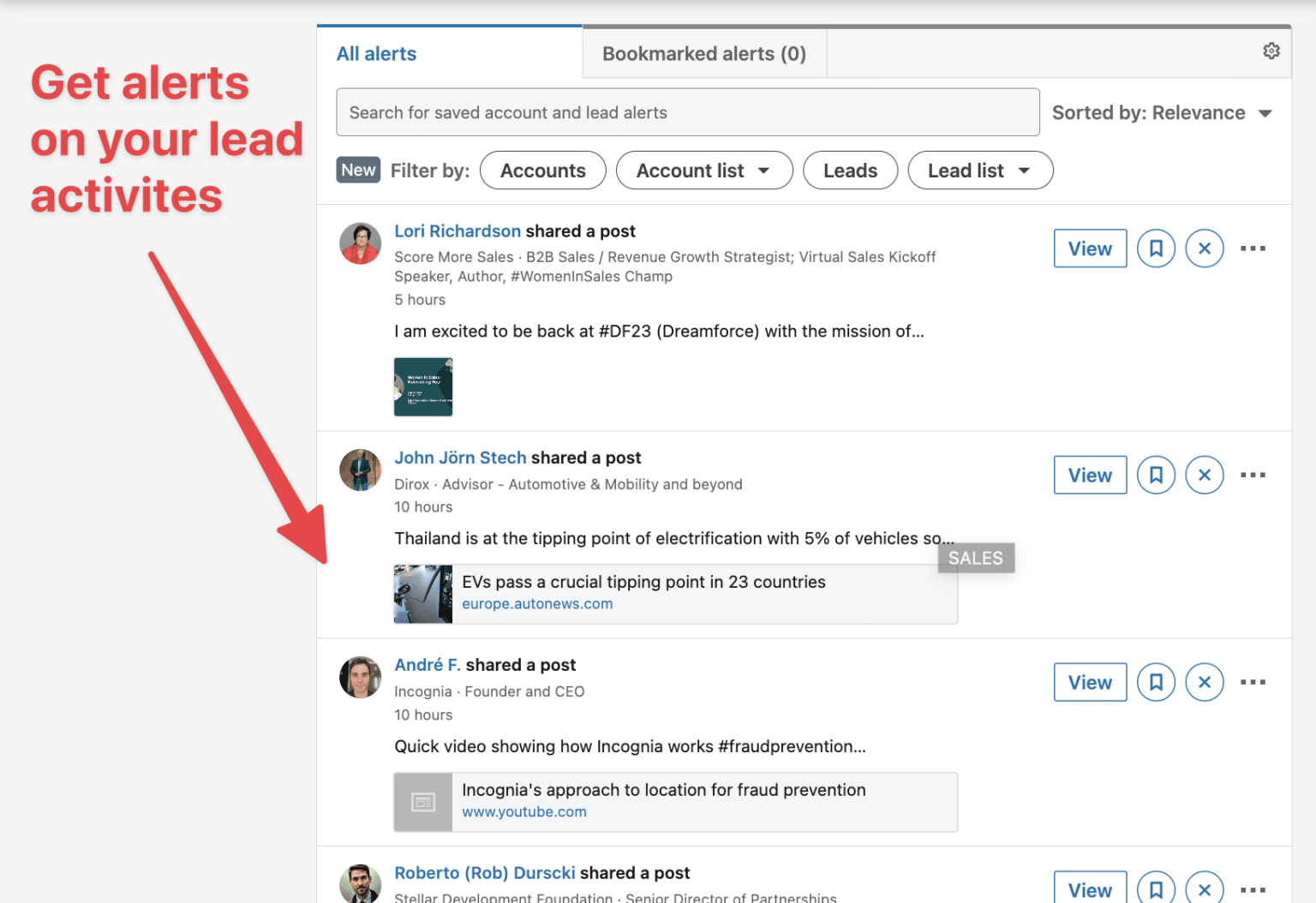Open the Sorted by Relevance dropdown
The height and width of the screenshot is (903, 1316).
point(1163,112)
